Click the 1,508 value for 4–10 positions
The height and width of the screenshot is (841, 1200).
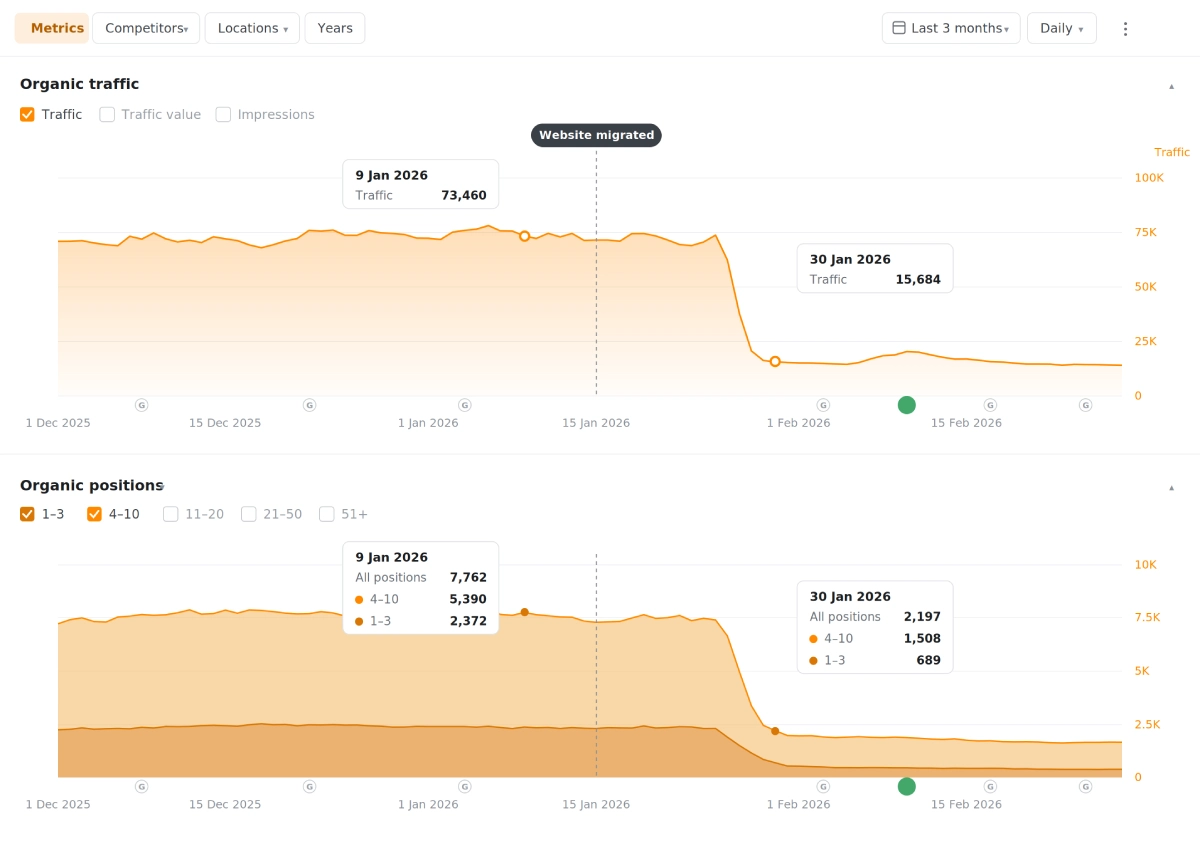922,638
